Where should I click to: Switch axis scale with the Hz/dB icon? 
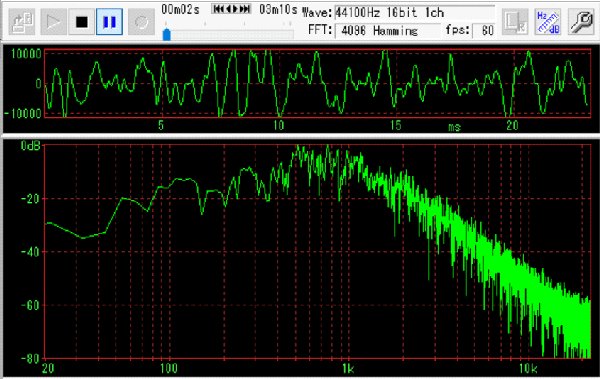pyautogui.click(x=548, y=22)
